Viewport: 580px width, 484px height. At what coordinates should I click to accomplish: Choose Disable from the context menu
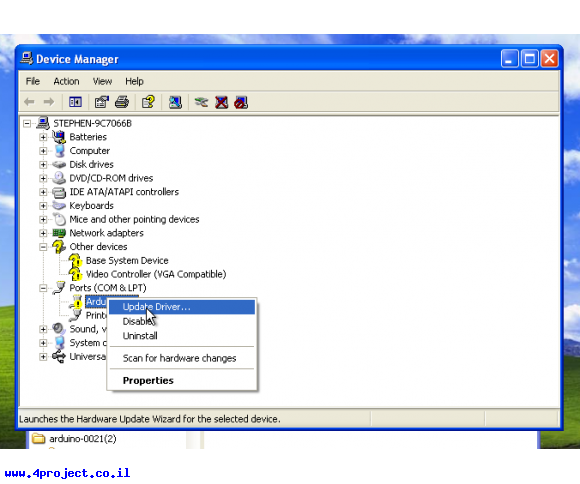click(182, 321)
